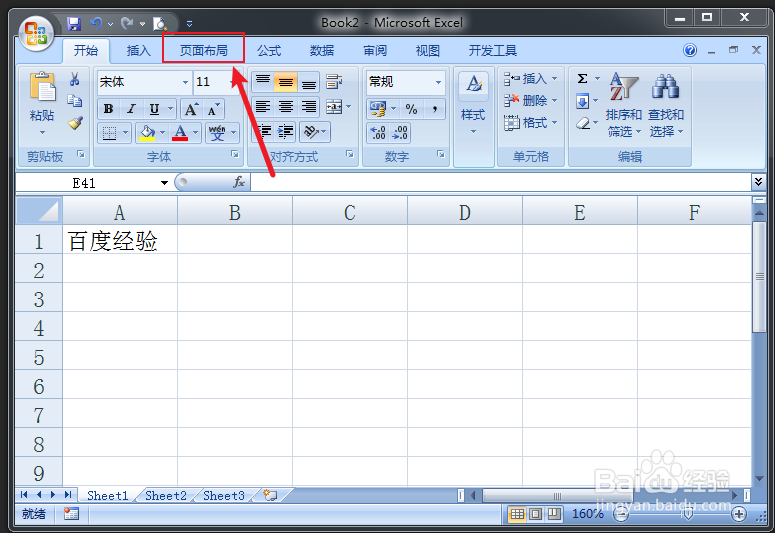Apply the comma style
The image size is (775, 533).
(x=434, y=109)
